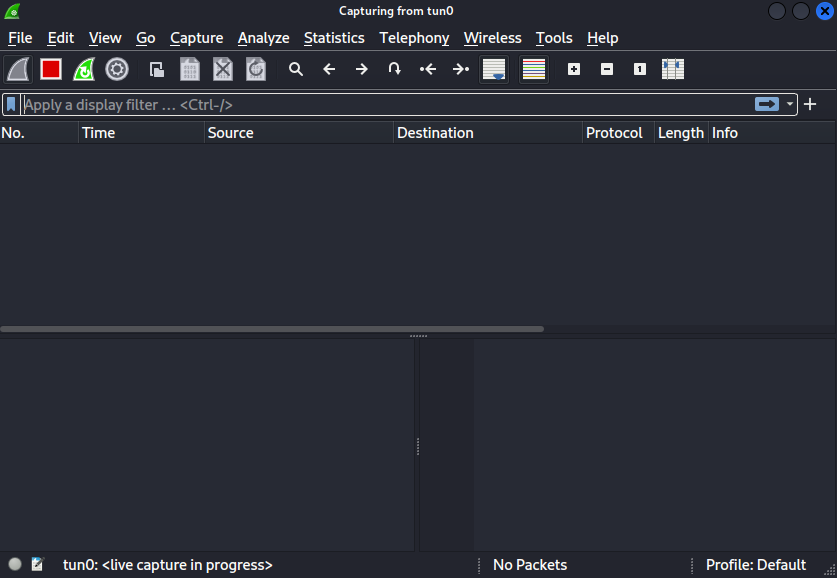
Task: Close the Wireshark window
Action: click(825, 11)
